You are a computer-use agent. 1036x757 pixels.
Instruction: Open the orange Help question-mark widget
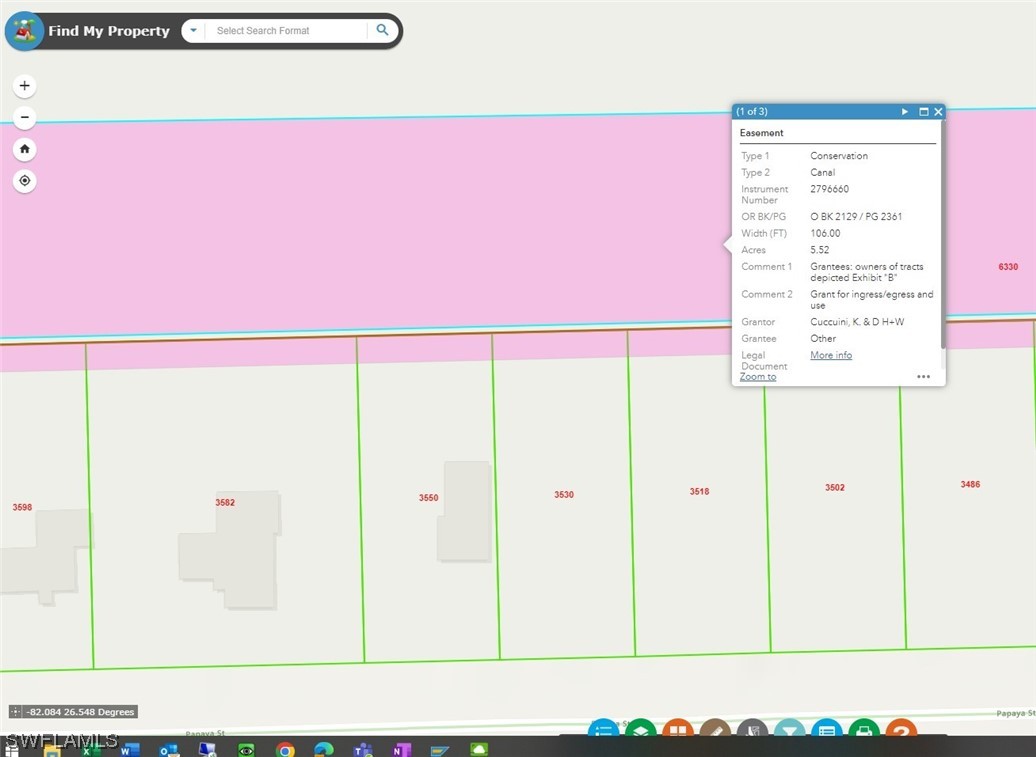pyautogui.click(x=901, y=730)
